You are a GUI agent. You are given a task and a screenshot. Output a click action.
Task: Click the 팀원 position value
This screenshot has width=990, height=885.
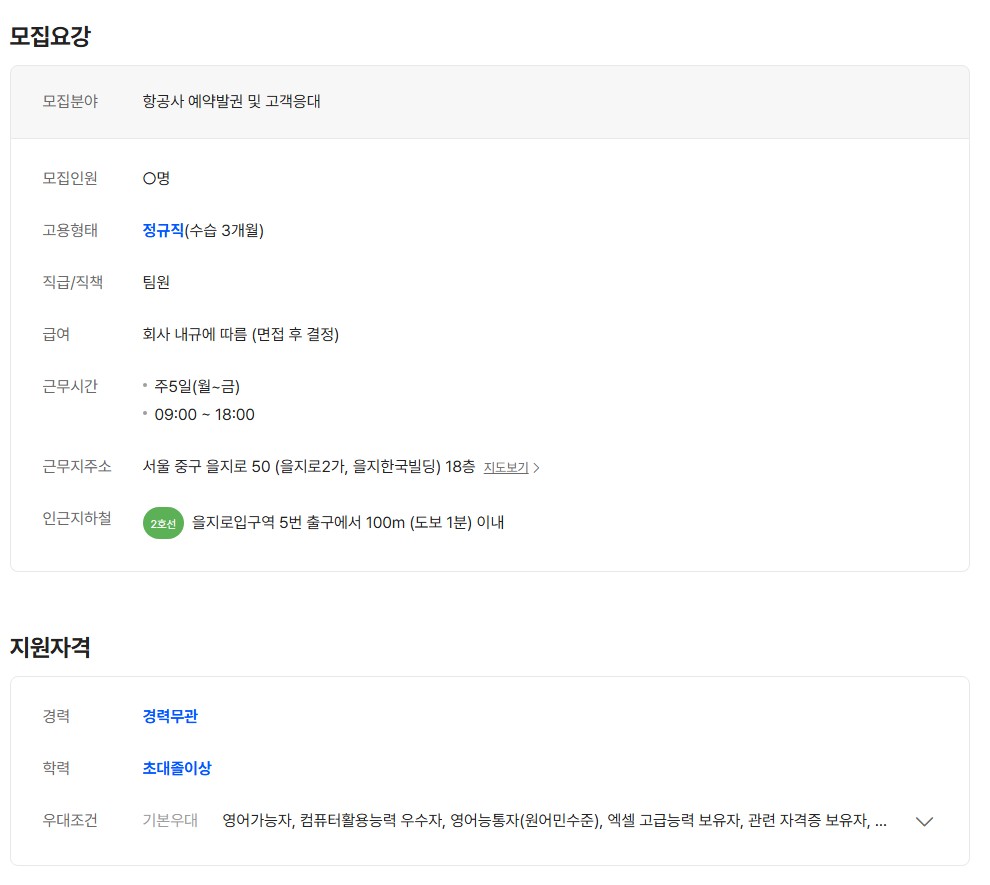pos(156,282)
